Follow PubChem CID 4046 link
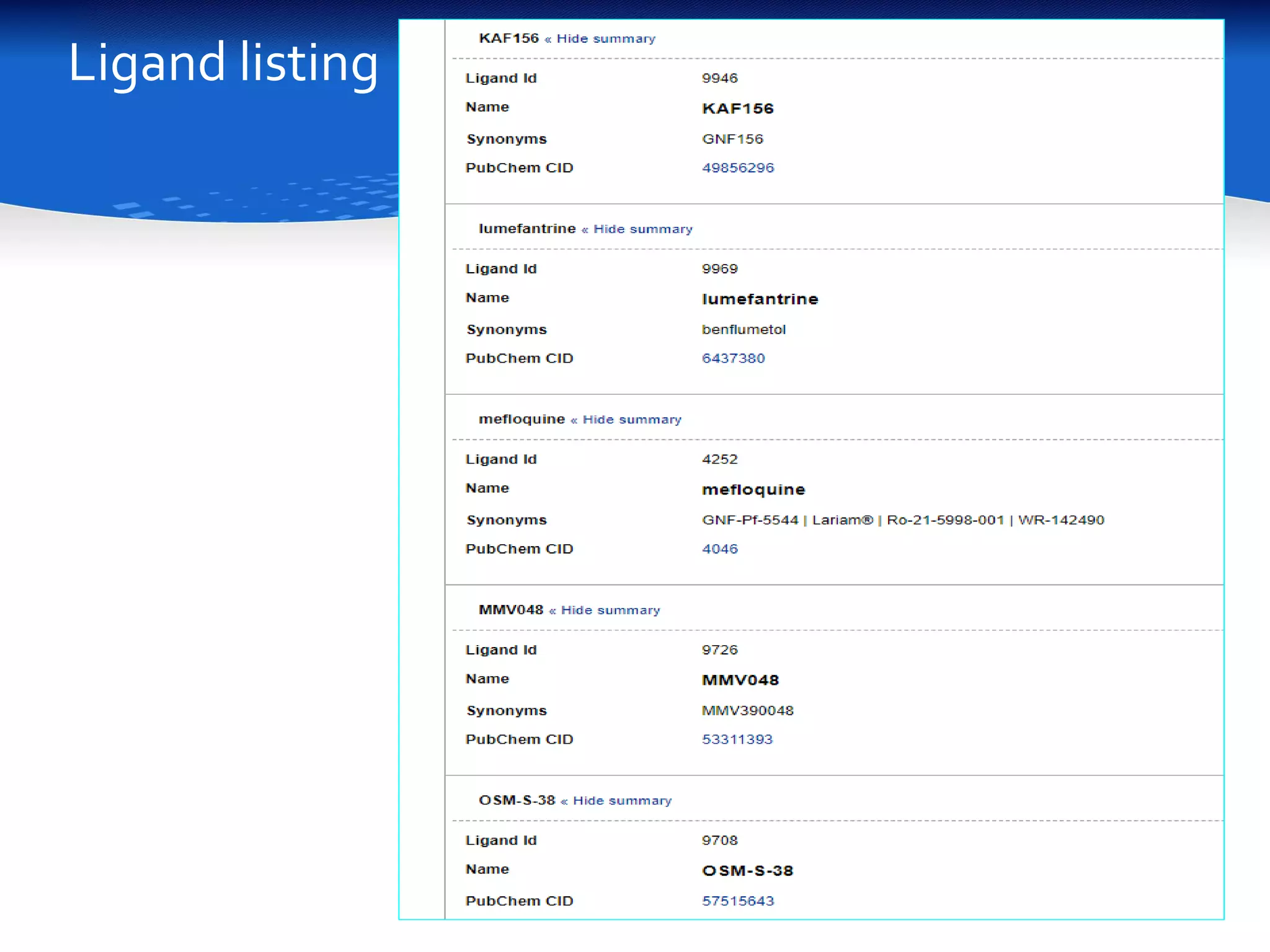 tap(719, 549)
